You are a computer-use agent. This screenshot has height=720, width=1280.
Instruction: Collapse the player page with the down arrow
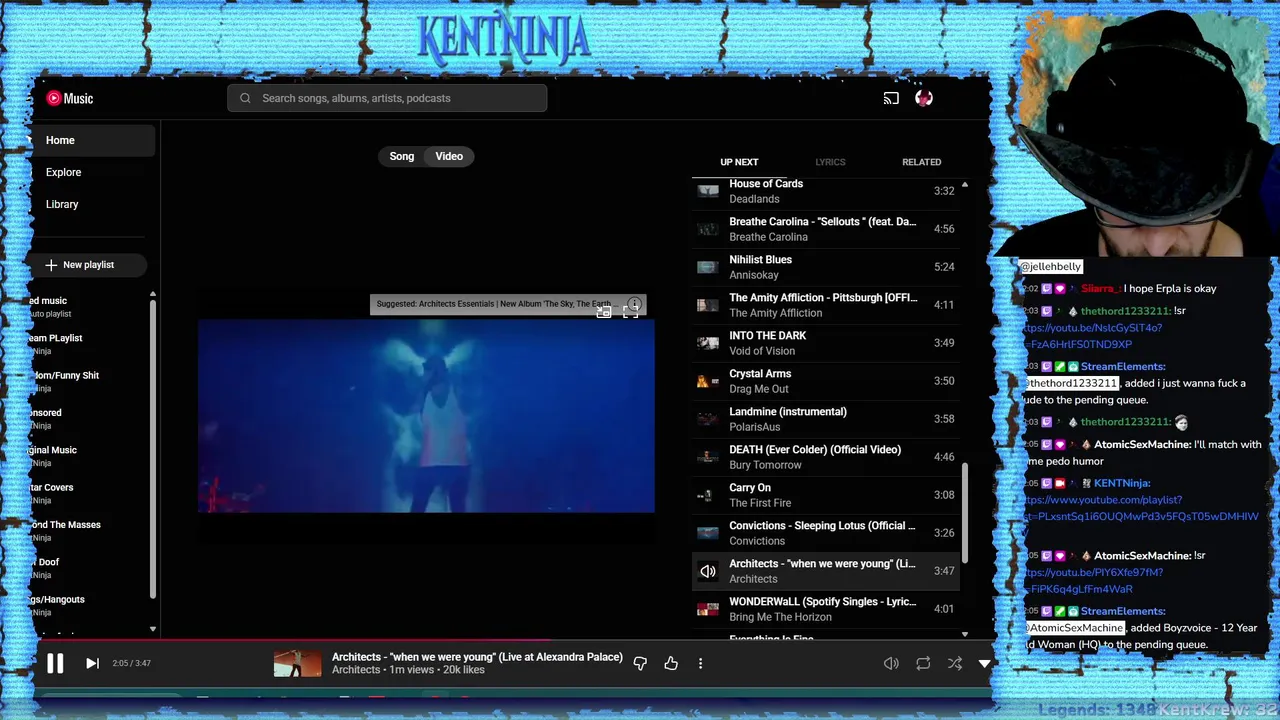[x=984, y=663]
